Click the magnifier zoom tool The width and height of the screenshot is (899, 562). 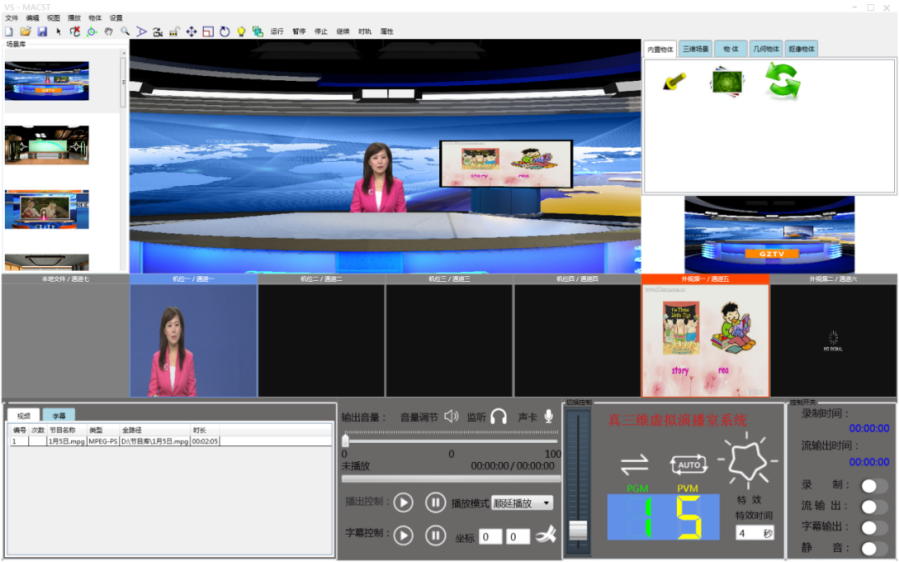tap(125, 32)
